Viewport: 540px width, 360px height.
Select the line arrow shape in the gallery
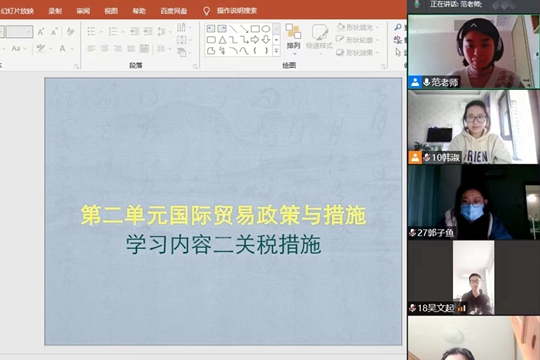tap(244, 28)
